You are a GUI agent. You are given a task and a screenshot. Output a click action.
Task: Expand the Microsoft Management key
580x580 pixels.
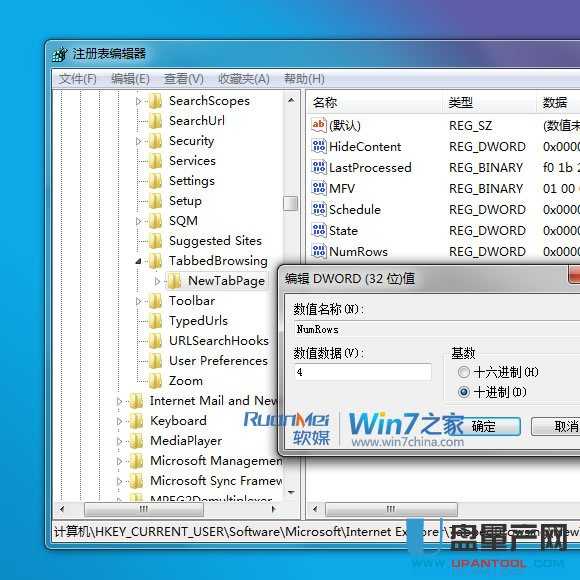tap(119, 461)
